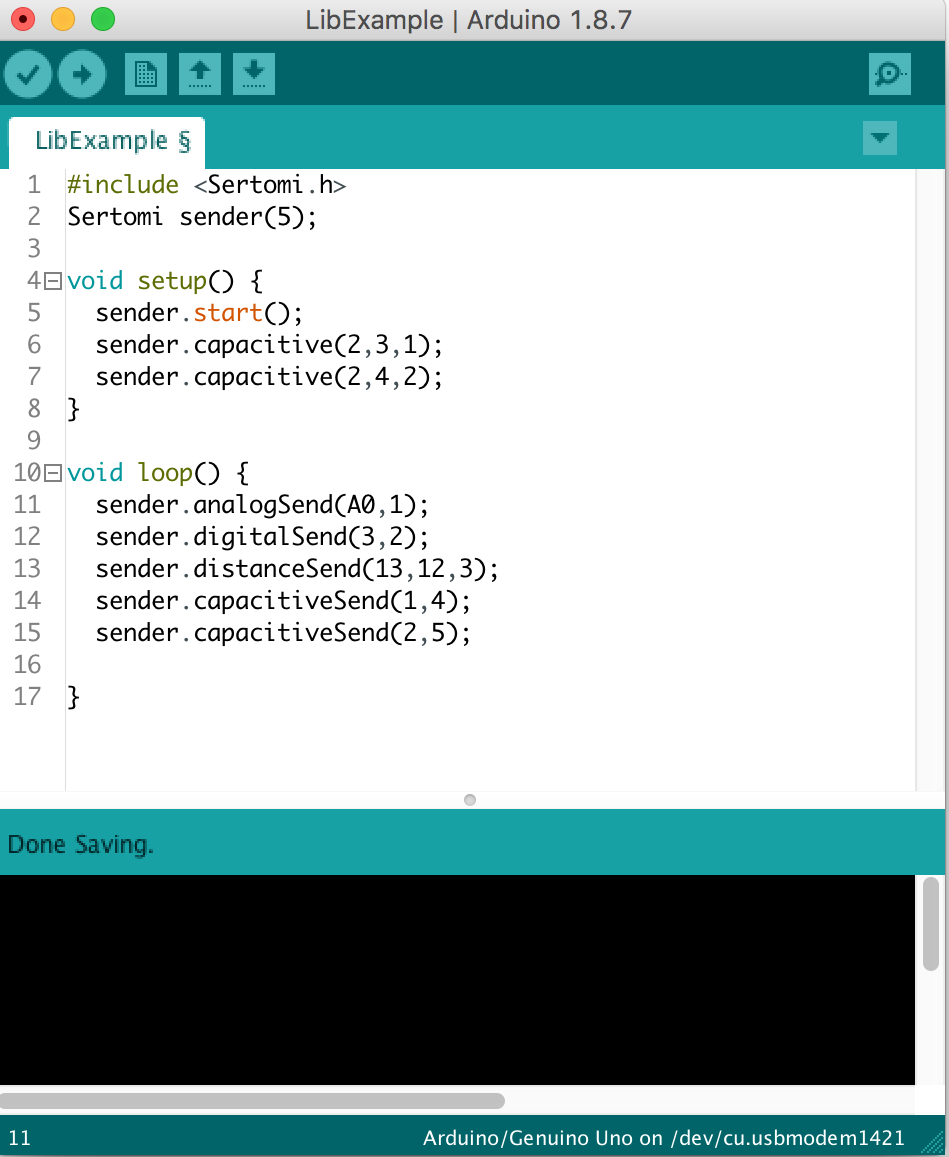The width and height of the screenshot is (949, 1157).
Task: Open the tab options dropdown arrow
Action: coord(880,138)
